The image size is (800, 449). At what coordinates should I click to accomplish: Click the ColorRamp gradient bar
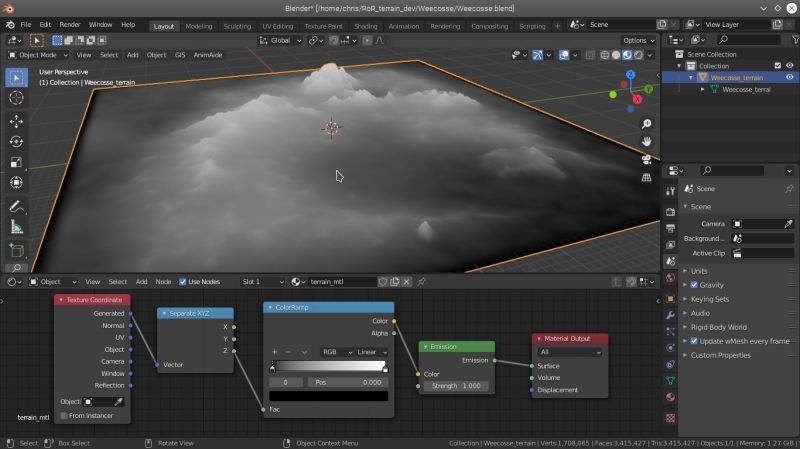click(x=329, y=366)
